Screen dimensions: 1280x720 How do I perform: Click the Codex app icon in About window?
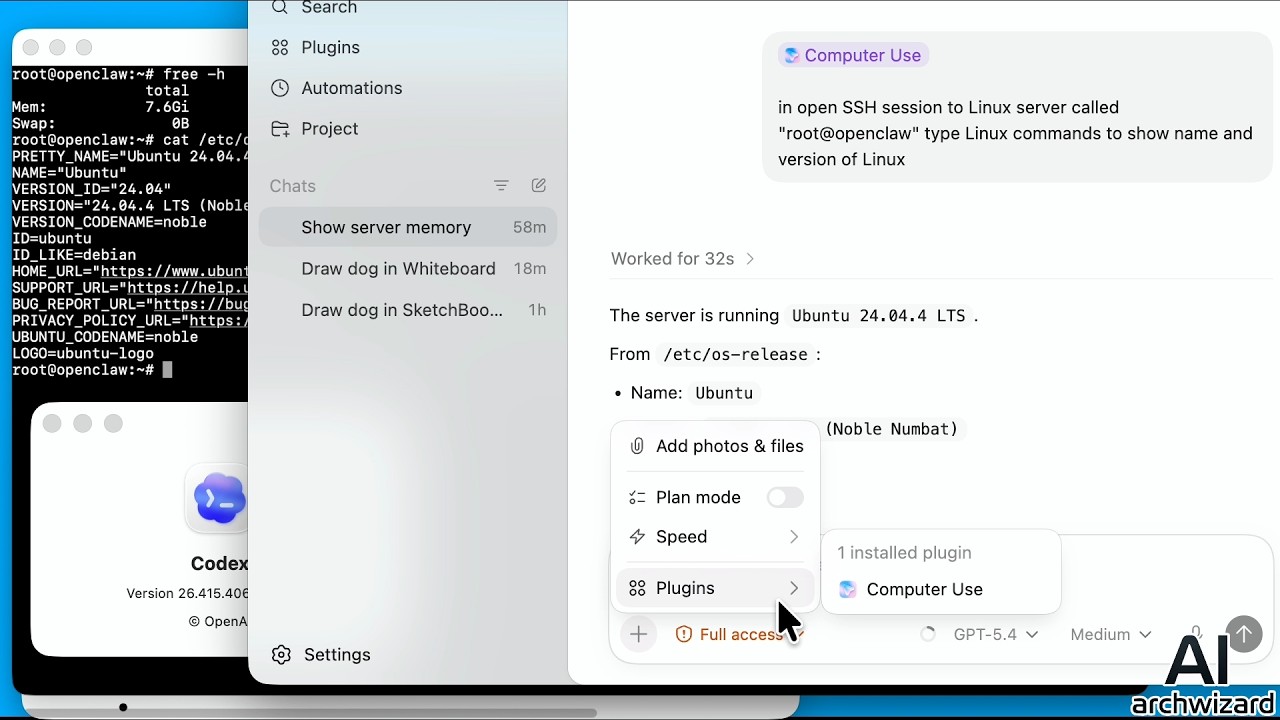point(219,498)
